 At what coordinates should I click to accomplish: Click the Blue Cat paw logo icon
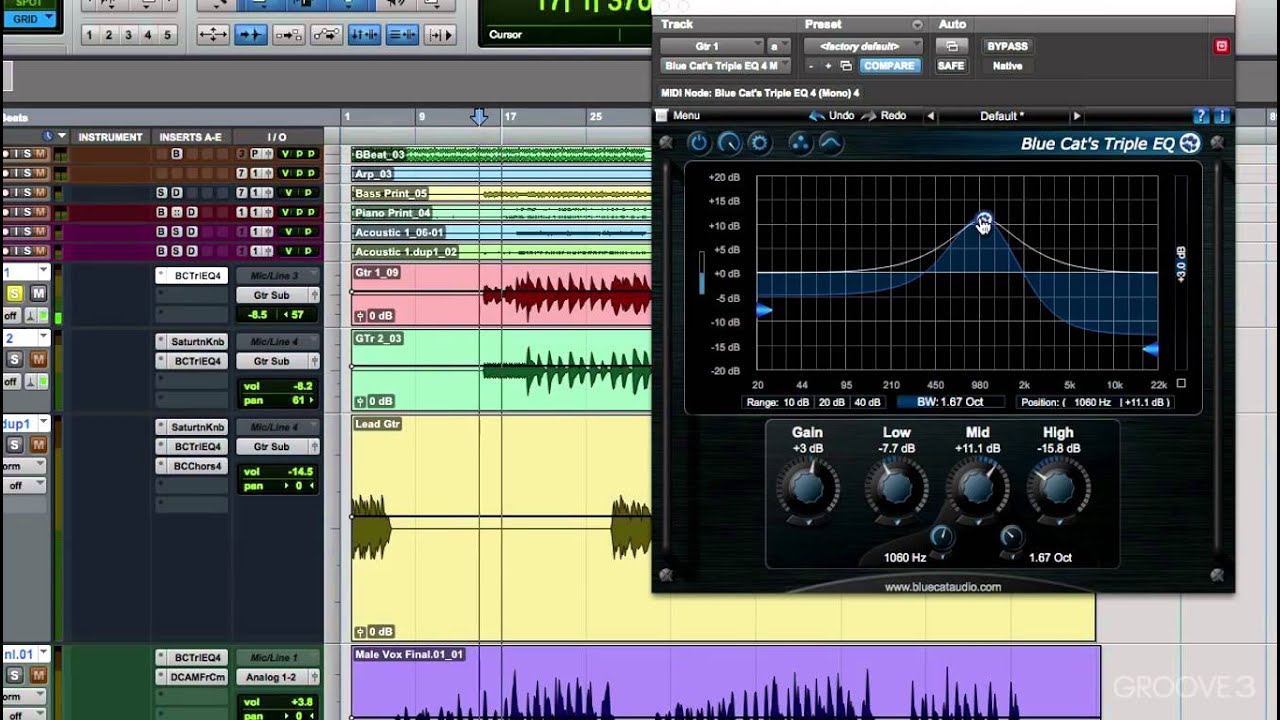[x=1189, y=143]
